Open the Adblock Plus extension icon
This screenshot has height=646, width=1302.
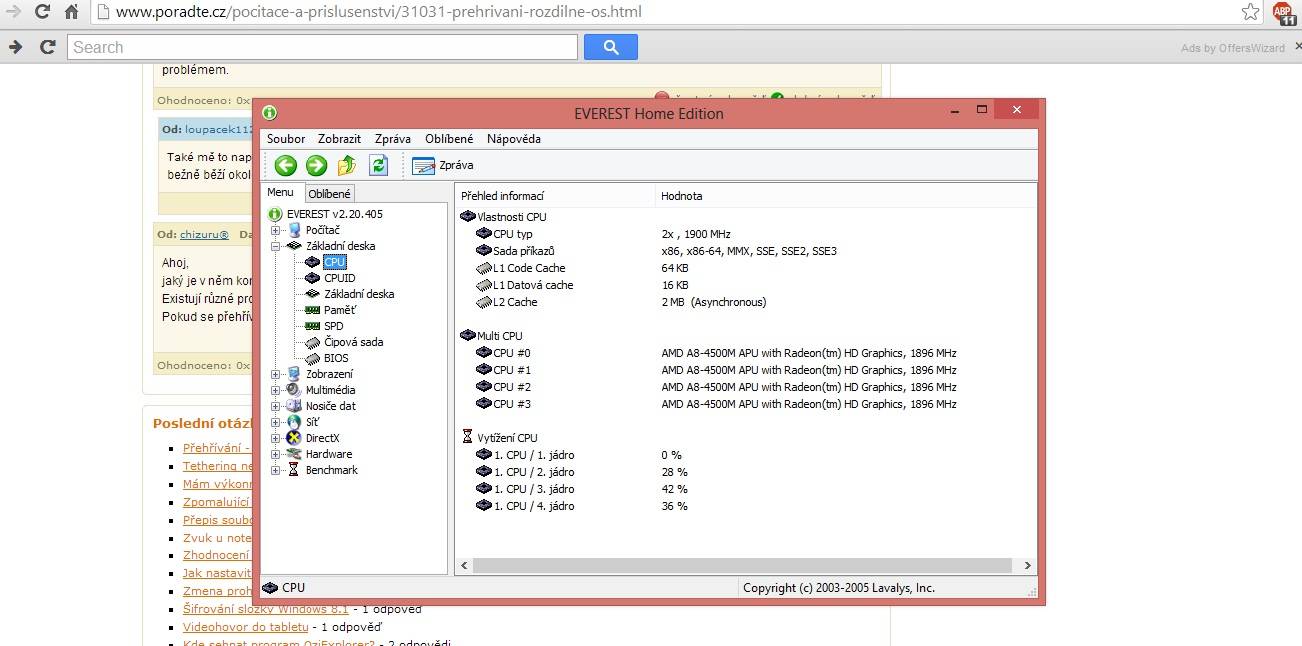(1283, 13)
